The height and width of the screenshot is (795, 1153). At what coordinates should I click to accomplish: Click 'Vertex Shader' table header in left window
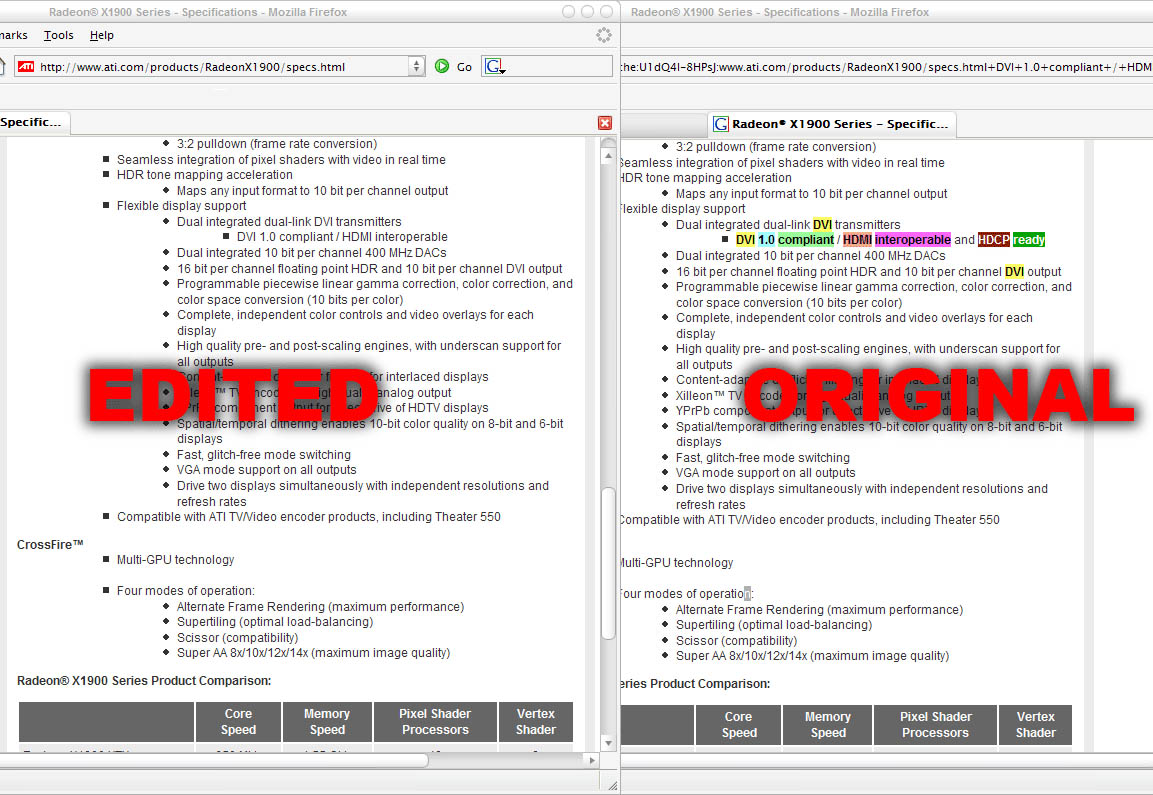536,721
